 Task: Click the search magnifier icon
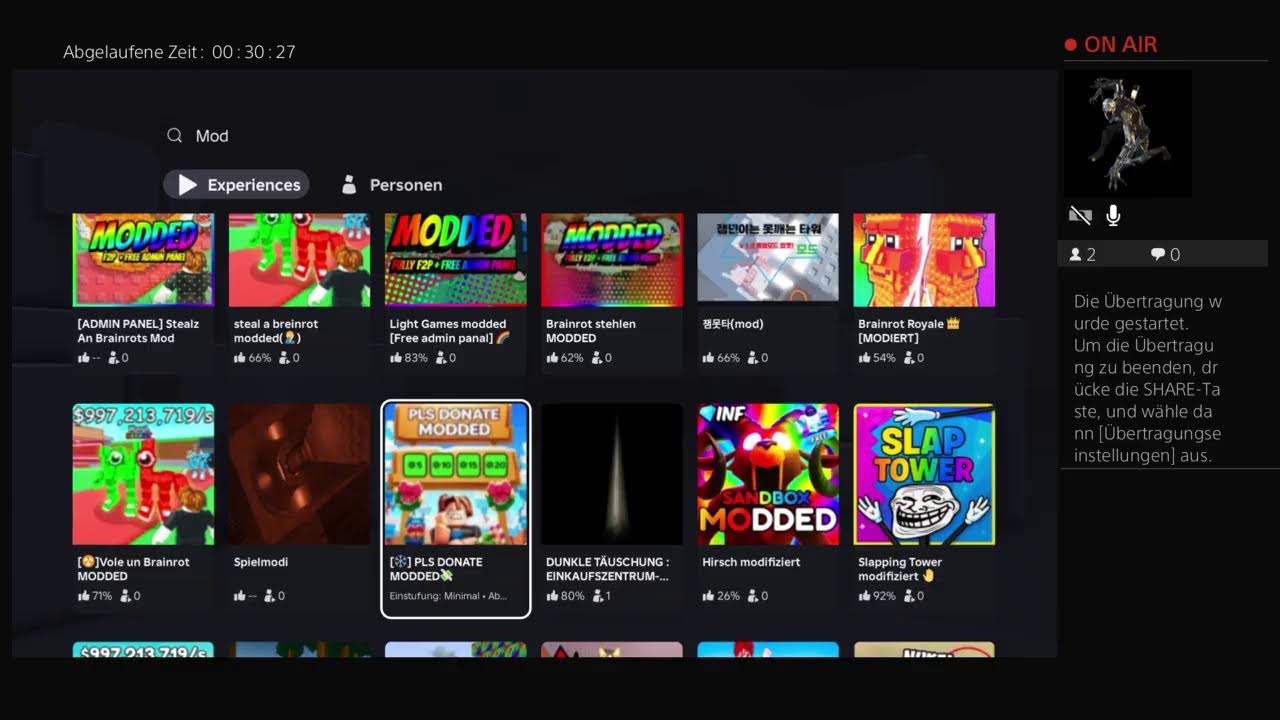click(175, 136)
